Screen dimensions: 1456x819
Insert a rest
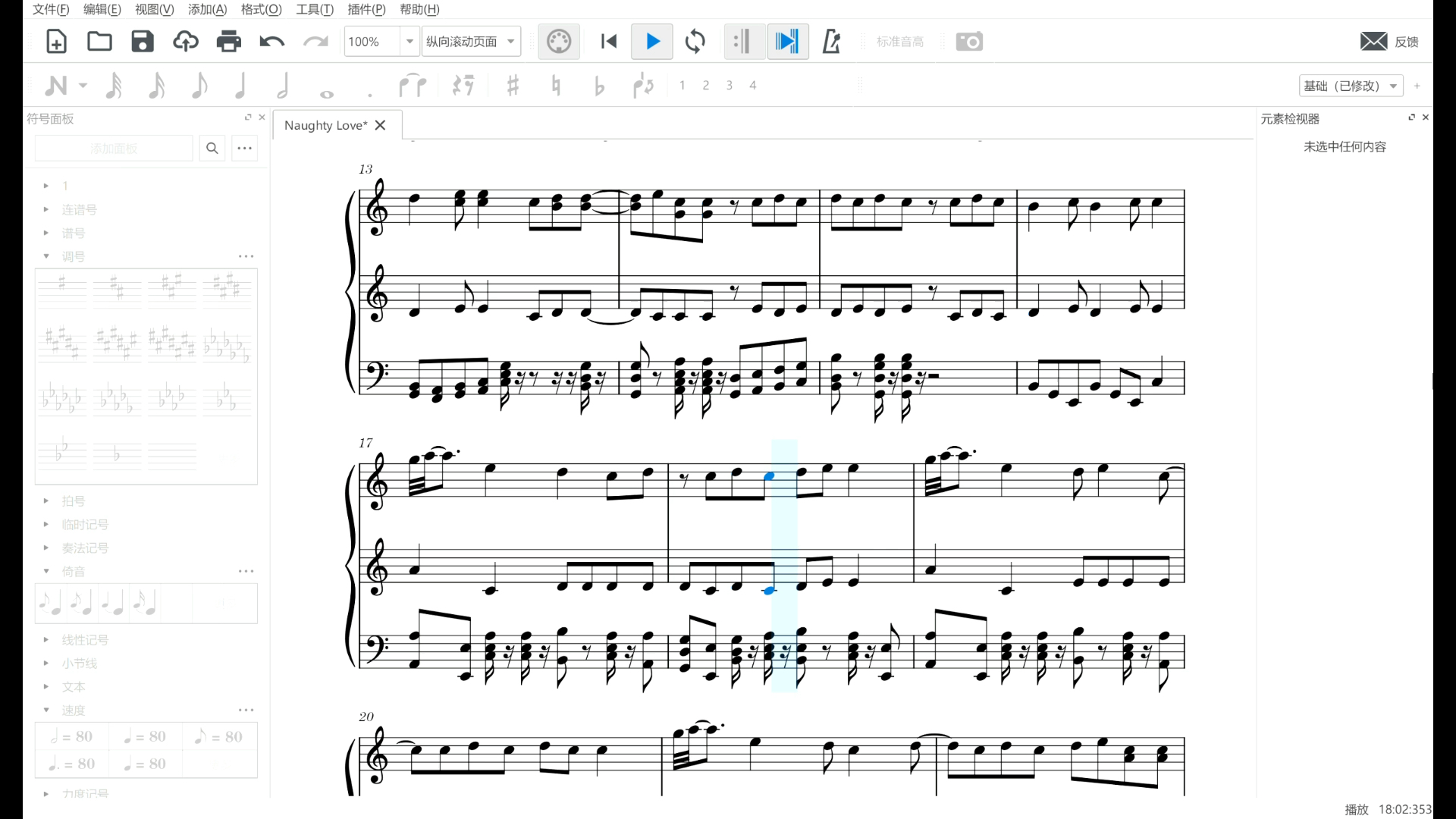coord(463,86)
